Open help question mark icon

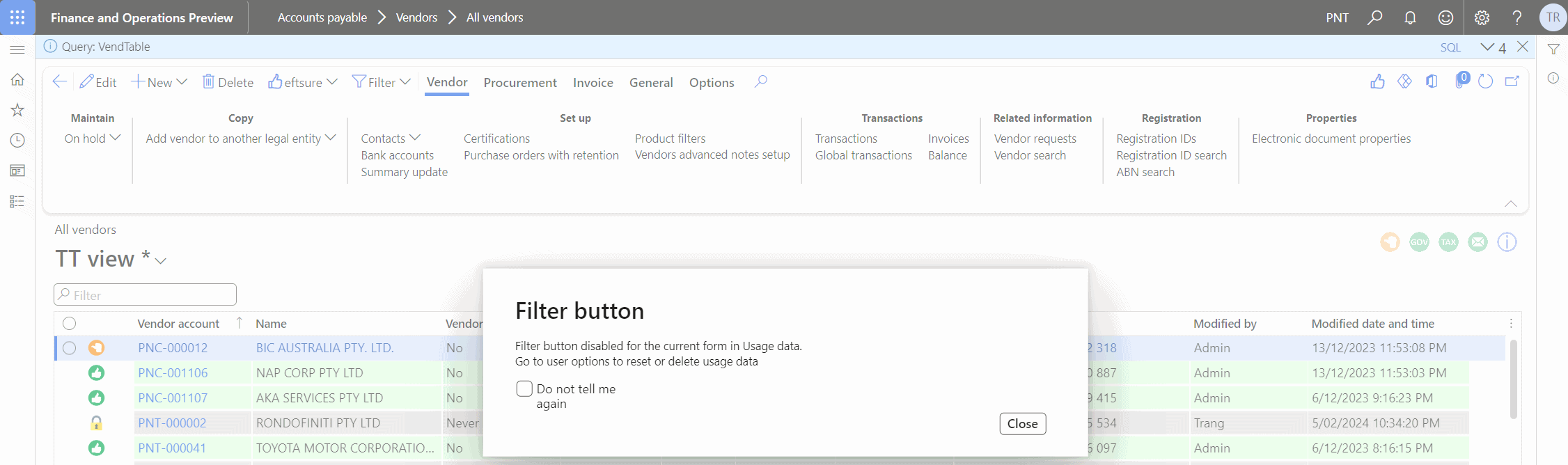pyautogui.click(x=1517, y=17)
